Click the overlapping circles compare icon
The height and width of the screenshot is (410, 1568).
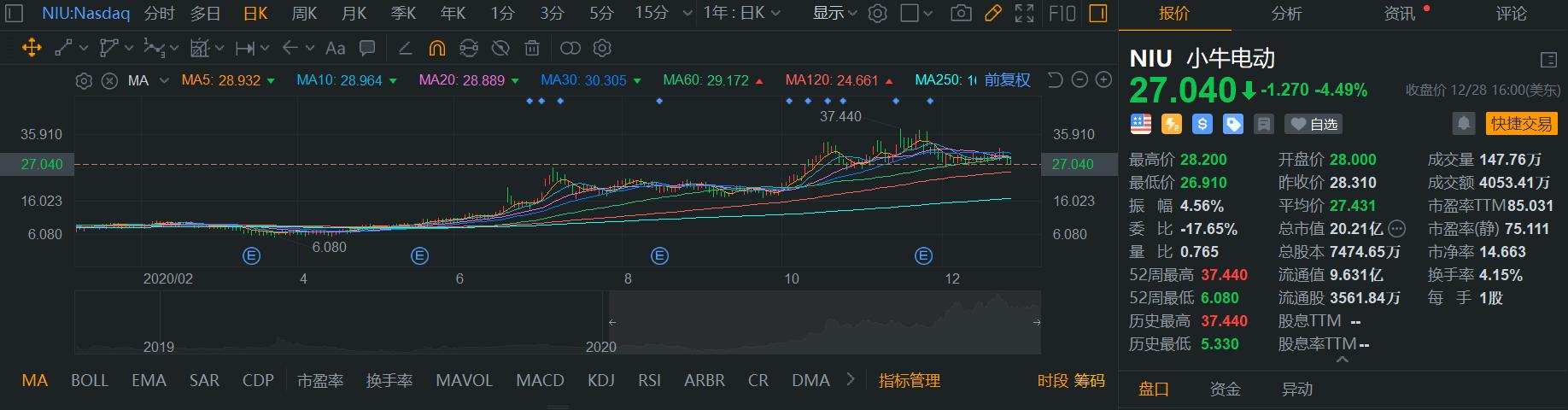coord(570,48)
